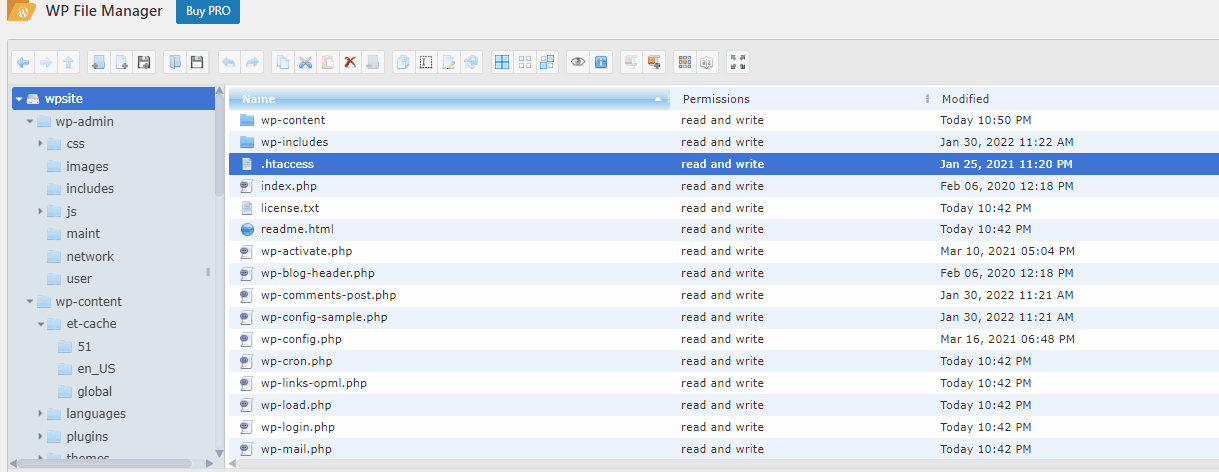Click the Cut scissors icon
The width and height of the screenshot is (1219, 472).
click(x=305, y=62)
